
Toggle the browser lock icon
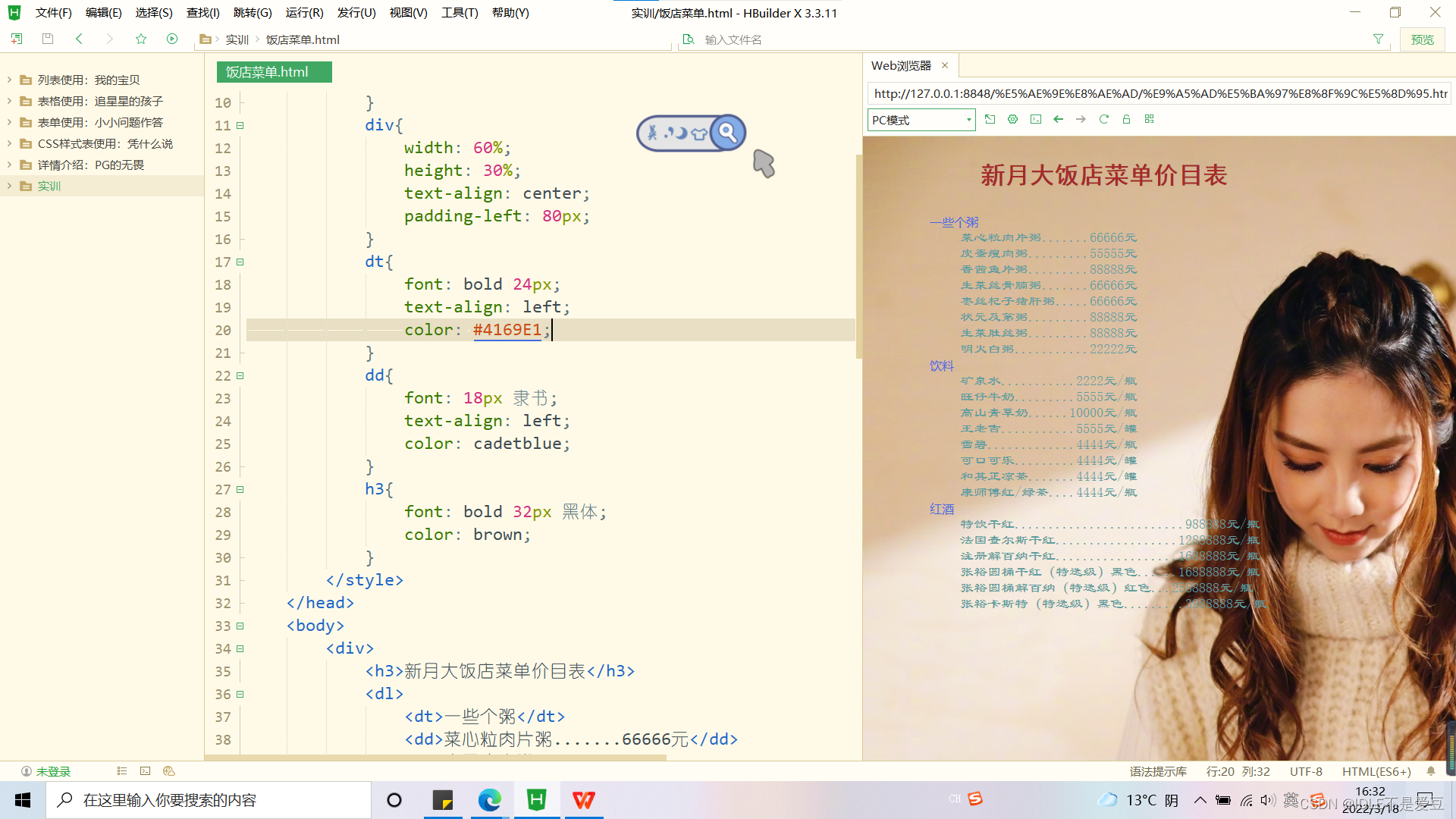tap(1126, 119)
